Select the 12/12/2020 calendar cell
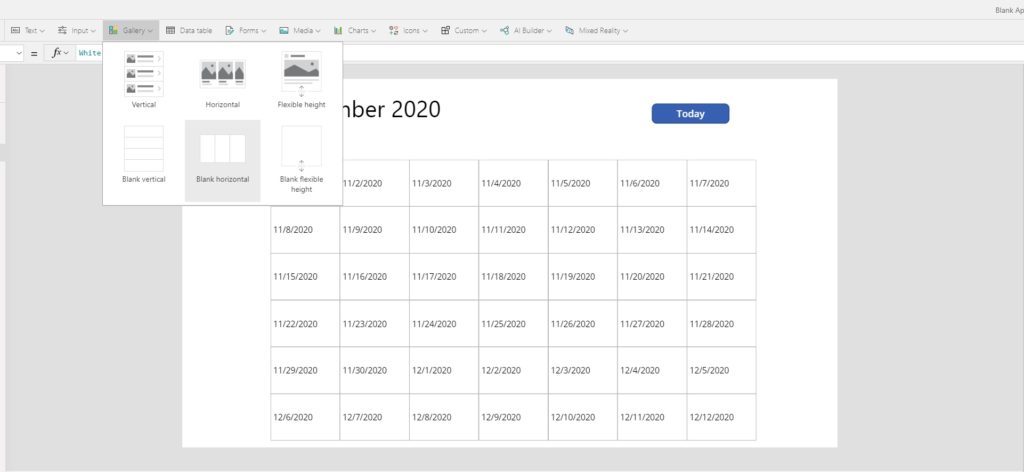 (722, 417)
